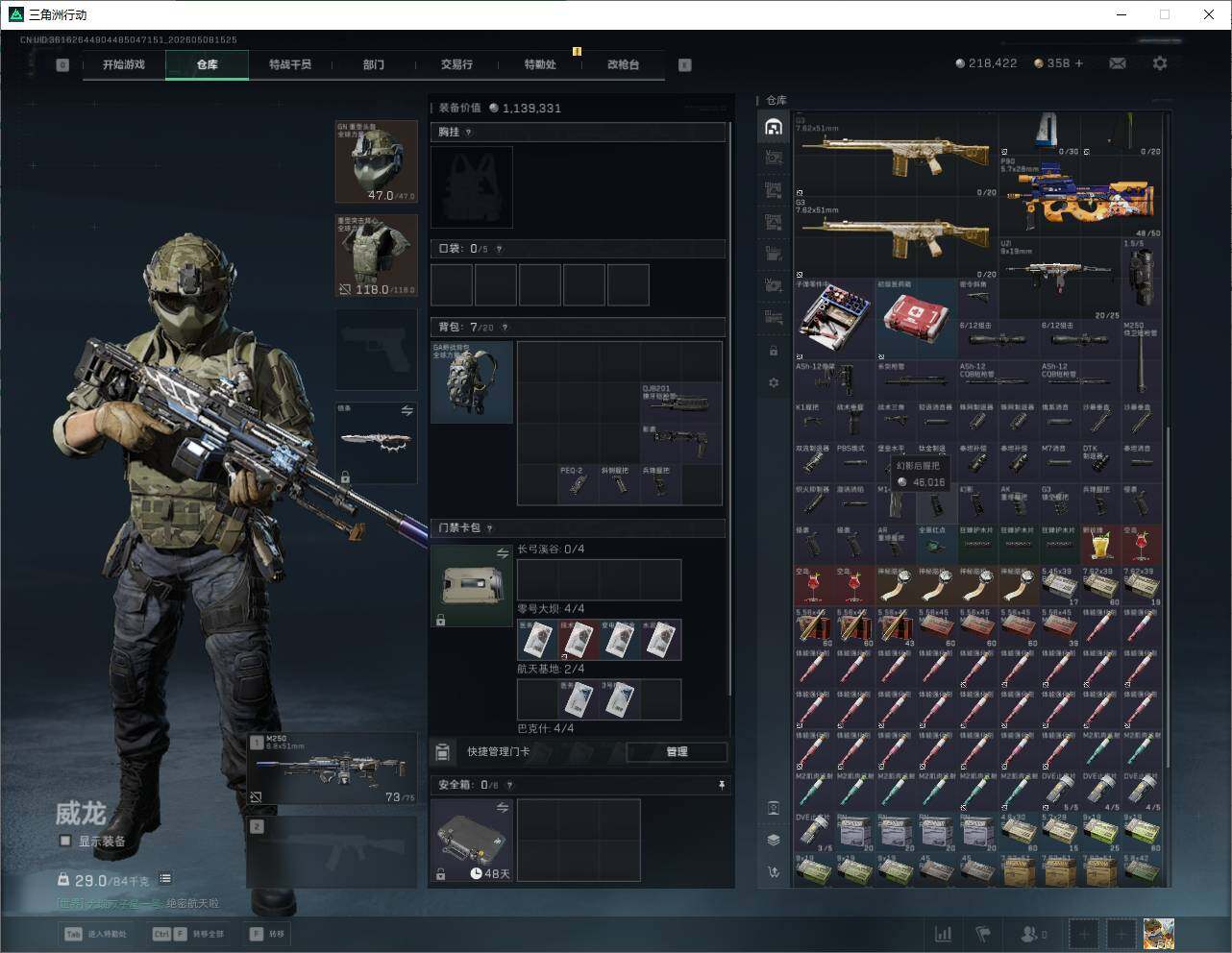Click the 航天基地: 2/4 label
This screenshot has height=953, width=1232.
551,669
